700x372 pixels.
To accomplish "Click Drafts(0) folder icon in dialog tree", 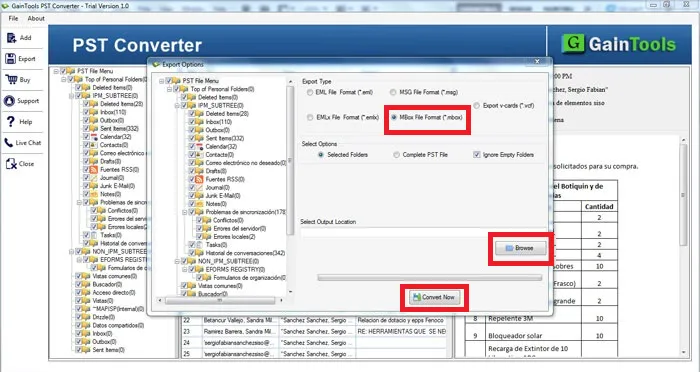I will coord(200,171).
